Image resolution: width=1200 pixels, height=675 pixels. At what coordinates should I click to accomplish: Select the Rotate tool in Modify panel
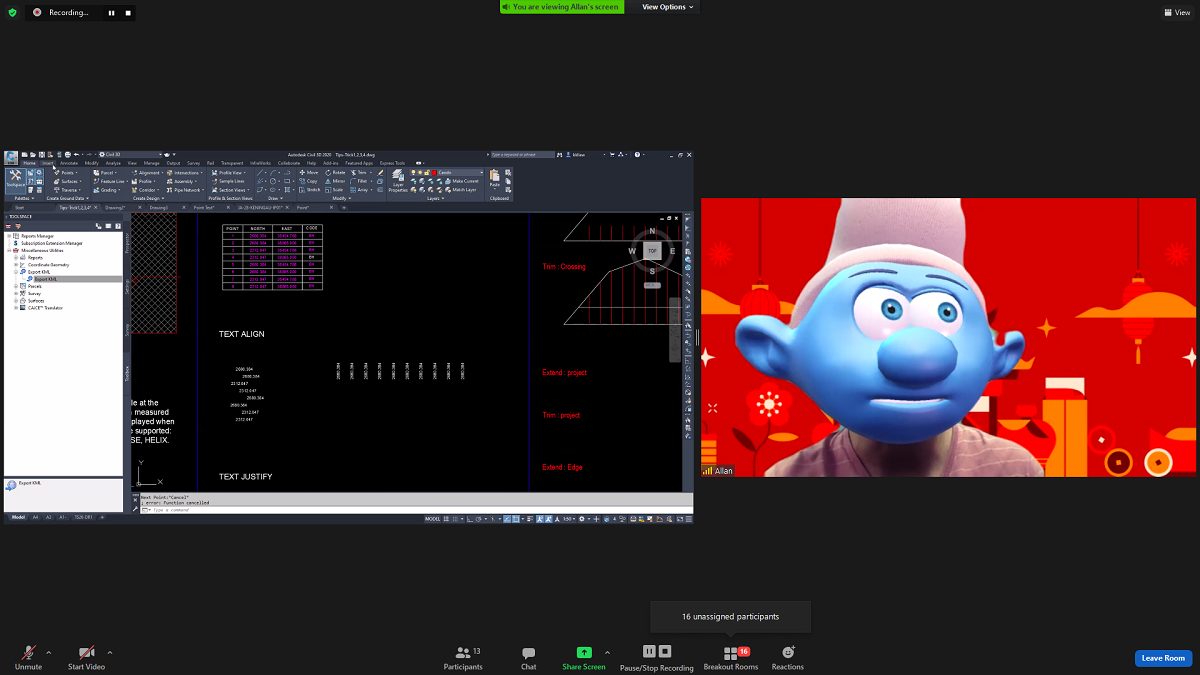point(336,173)
